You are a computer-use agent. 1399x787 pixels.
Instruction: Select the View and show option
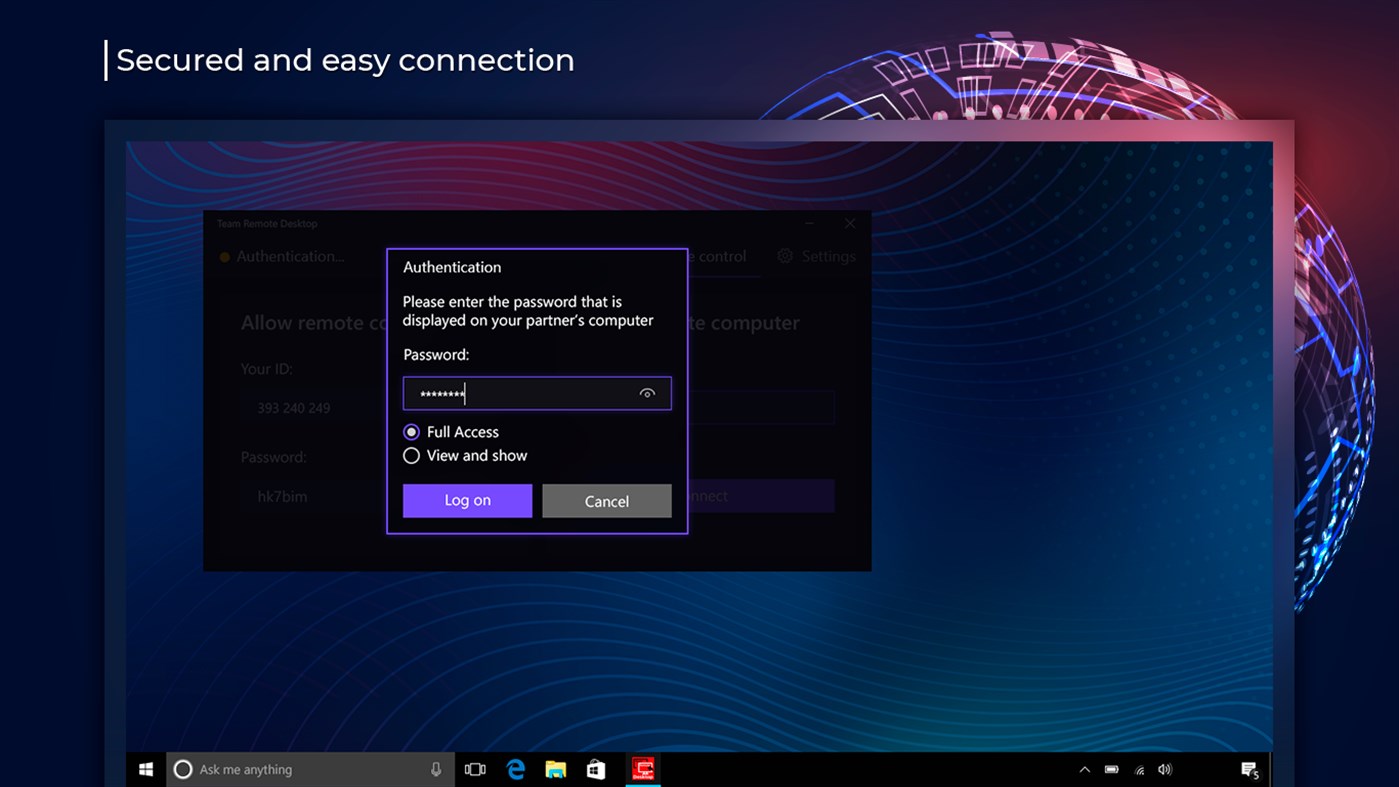tap(411, 456)
